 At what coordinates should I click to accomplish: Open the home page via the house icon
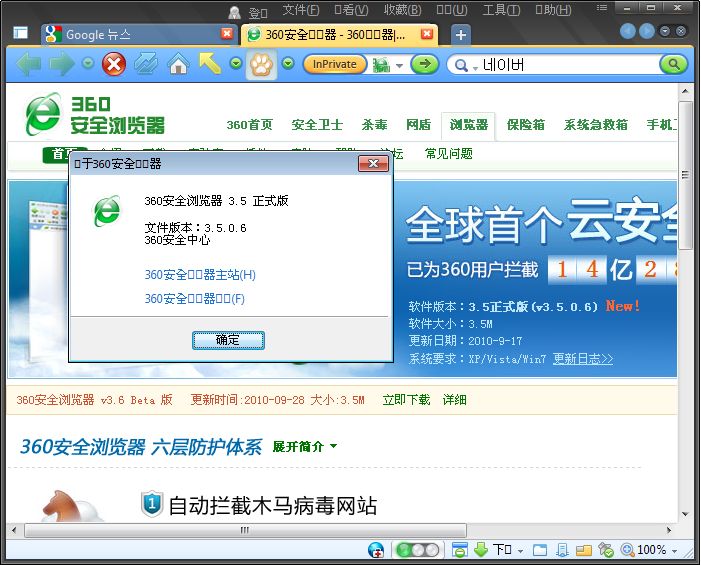(x=178, y=64)
